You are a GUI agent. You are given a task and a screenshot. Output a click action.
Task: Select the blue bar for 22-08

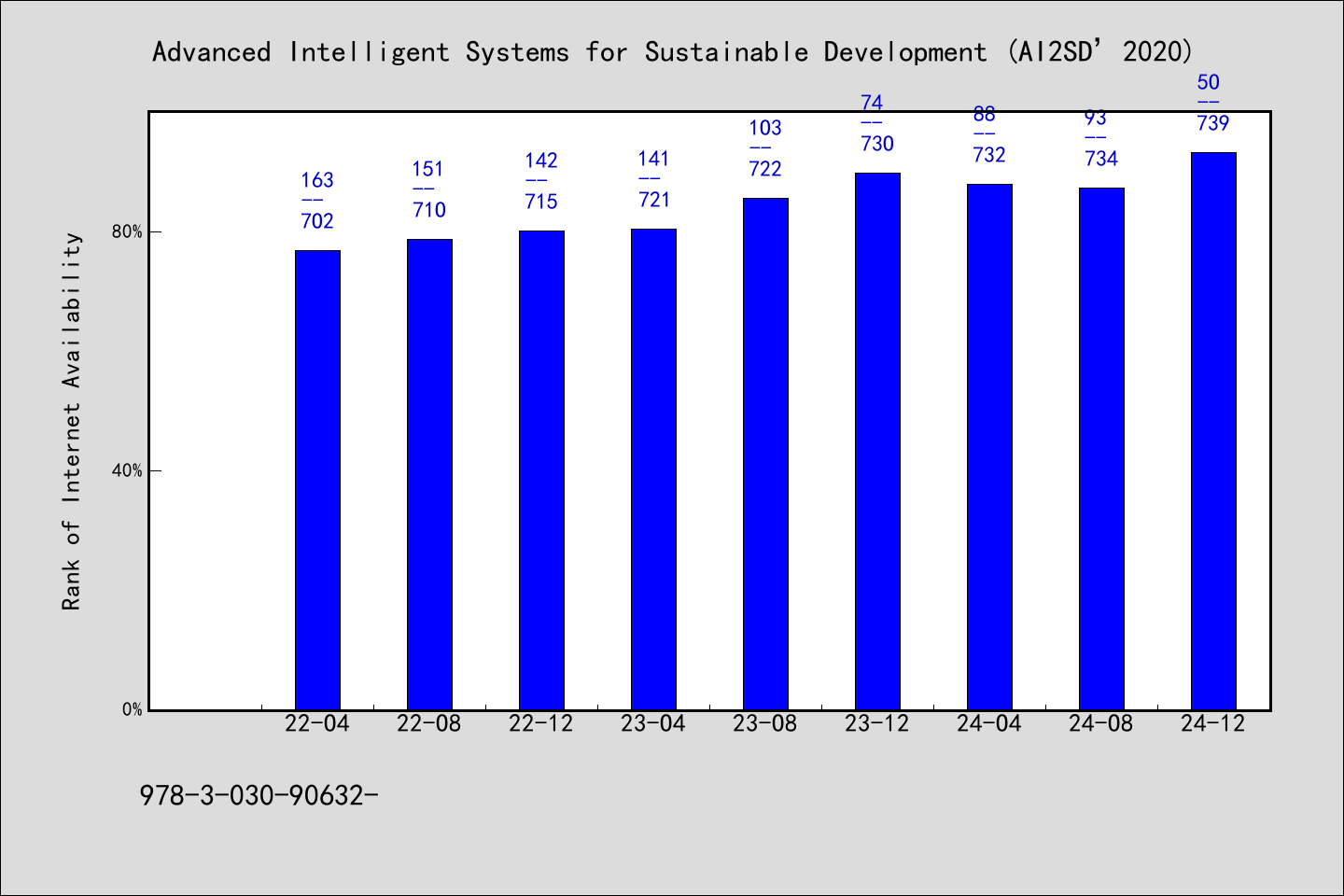[x=429, y=474]
